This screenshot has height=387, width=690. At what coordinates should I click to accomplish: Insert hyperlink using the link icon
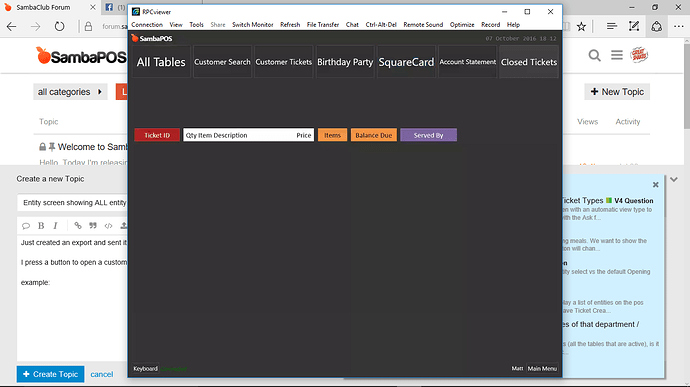click(78, 225)
